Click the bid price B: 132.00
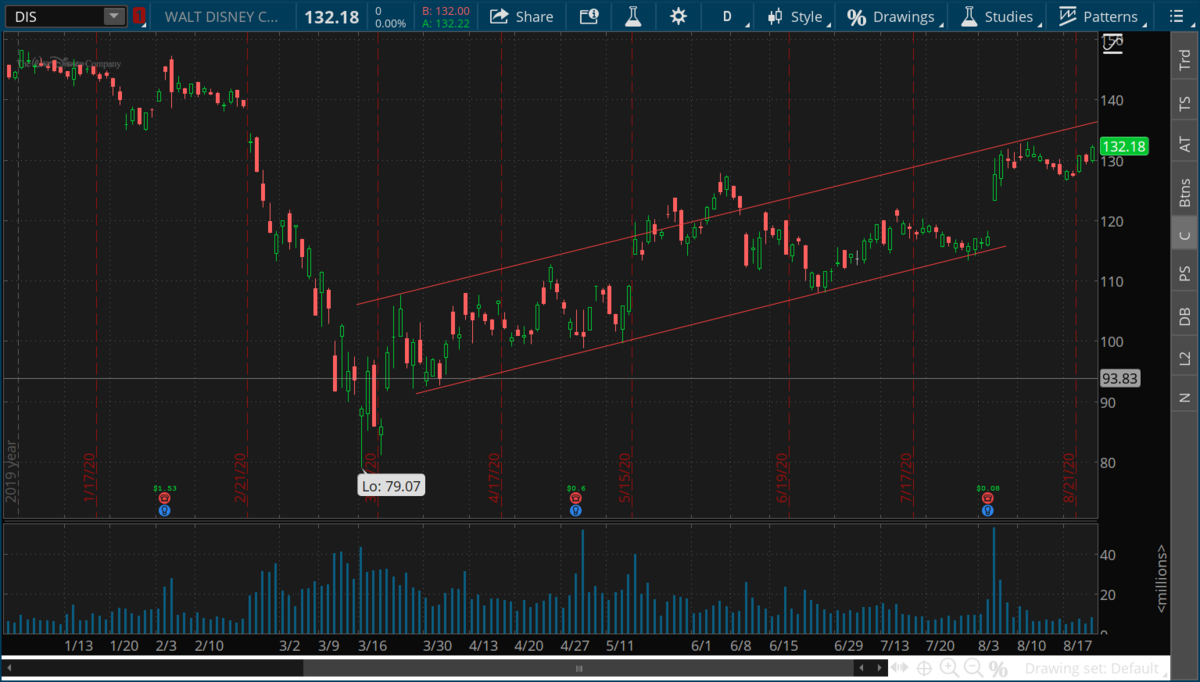Screen dimensions: 1200x682 click(x=445, y=10)
